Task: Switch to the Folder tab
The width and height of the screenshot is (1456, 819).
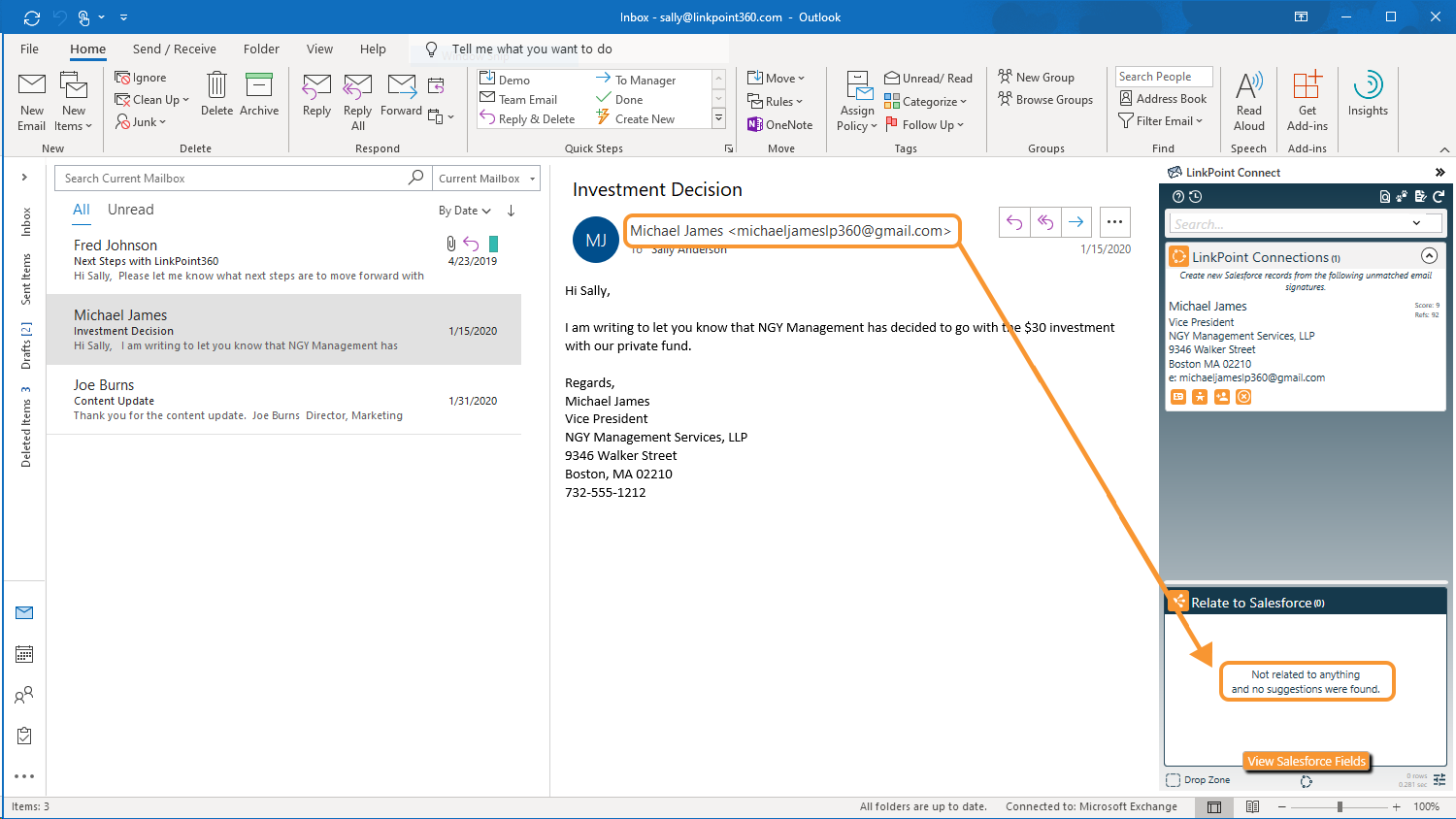Action: point(261,49)
